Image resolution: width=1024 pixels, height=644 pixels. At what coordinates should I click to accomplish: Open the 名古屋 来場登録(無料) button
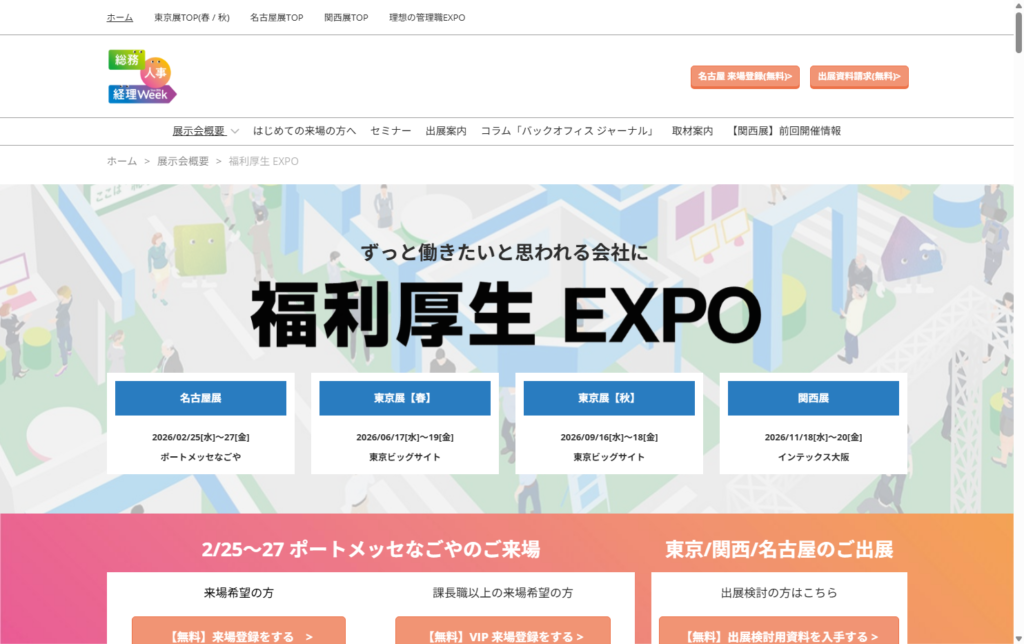coord(745,76)
